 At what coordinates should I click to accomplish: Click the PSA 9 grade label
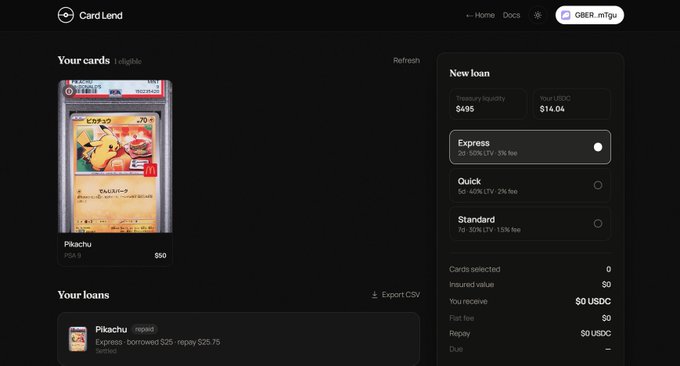pos(72,256)
